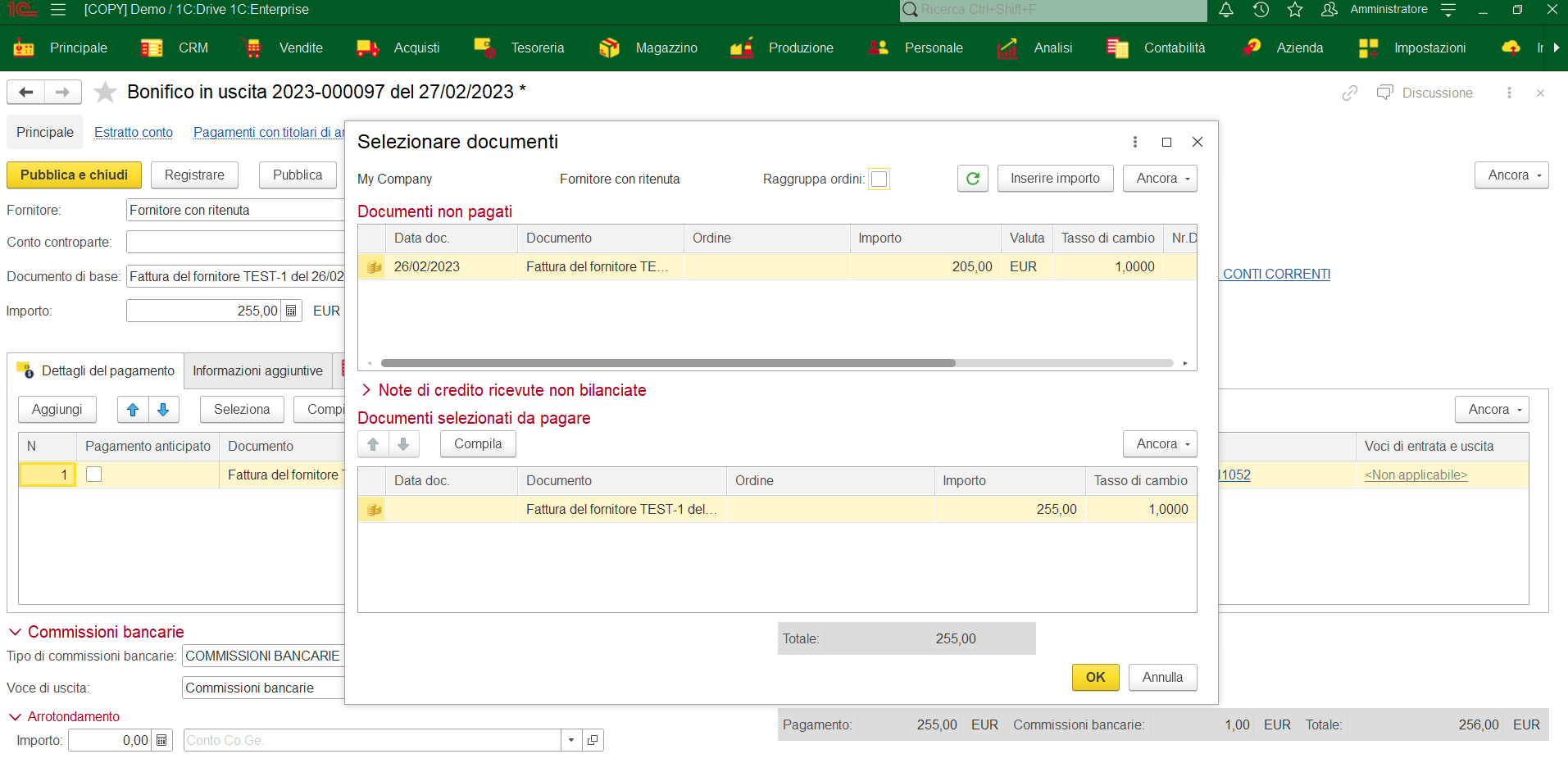Image resolution: width=1568 pixels, height=763 pixels.
Task: Open Acquisti truck icon
Action: (x=367, y=48)
